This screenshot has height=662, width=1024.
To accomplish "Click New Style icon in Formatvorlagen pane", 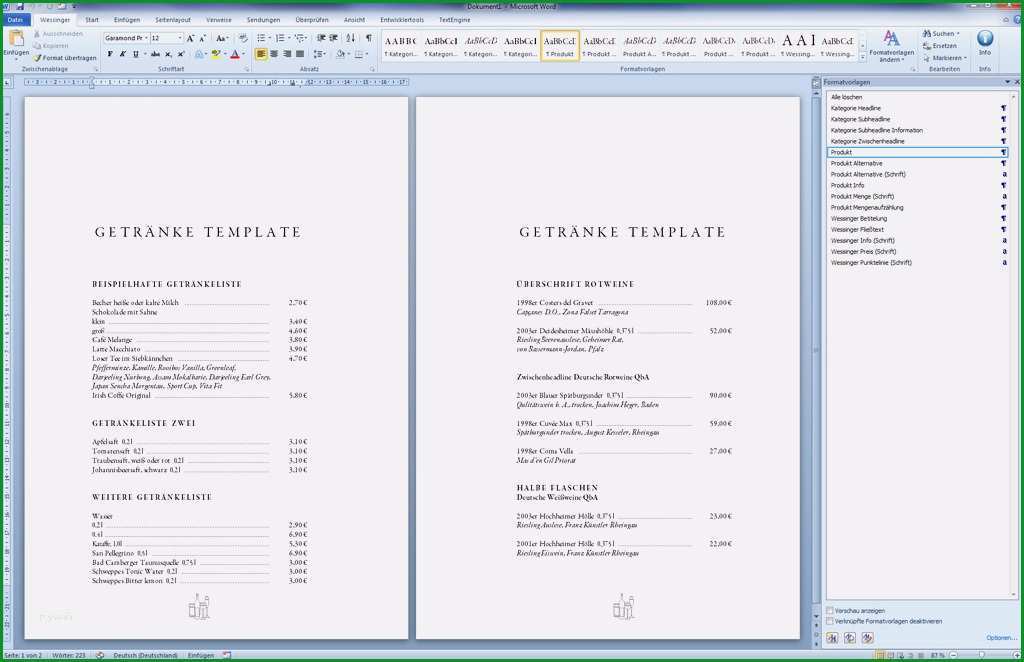I will tap(832, 638).
